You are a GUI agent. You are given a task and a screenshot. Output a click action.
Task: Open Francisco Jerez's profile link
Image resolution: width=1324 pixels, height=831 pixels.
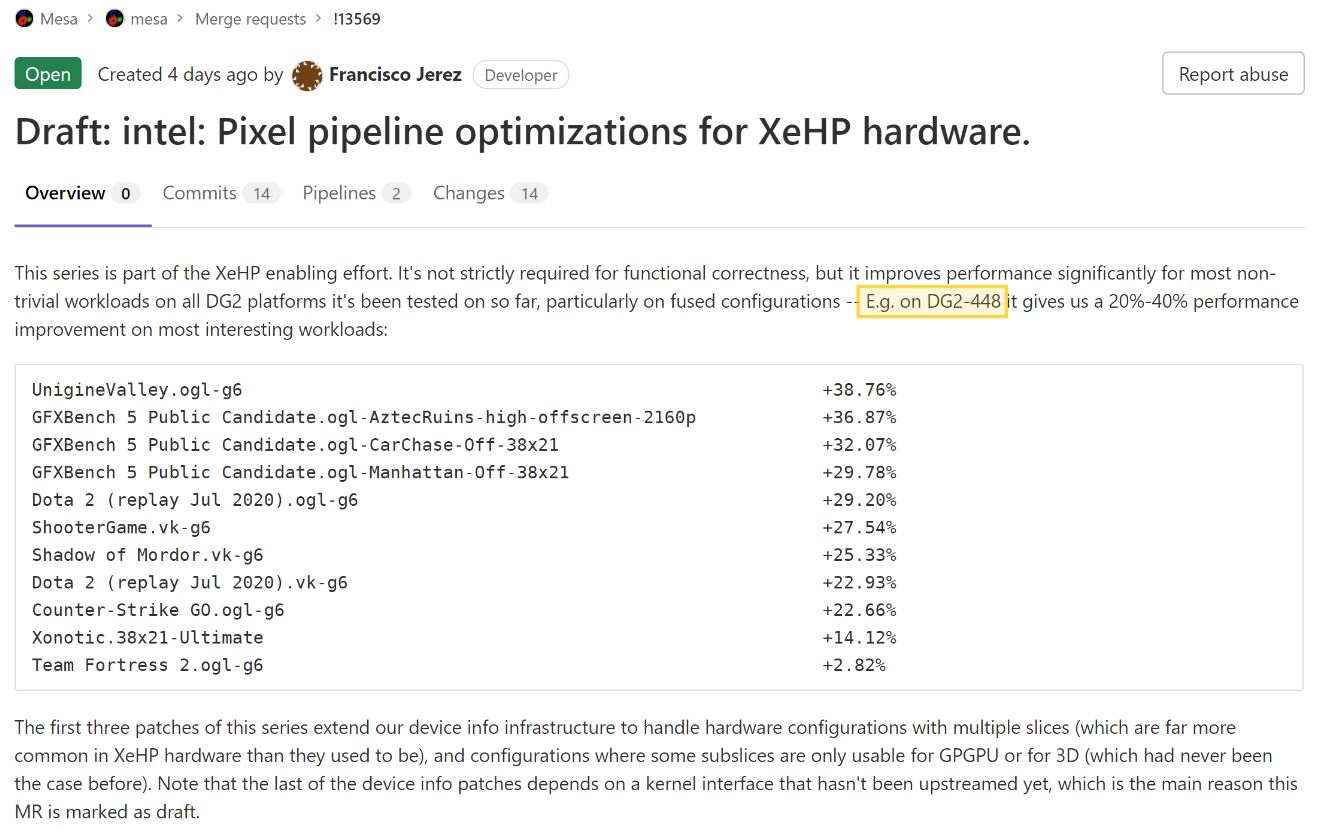coord(395,75)
